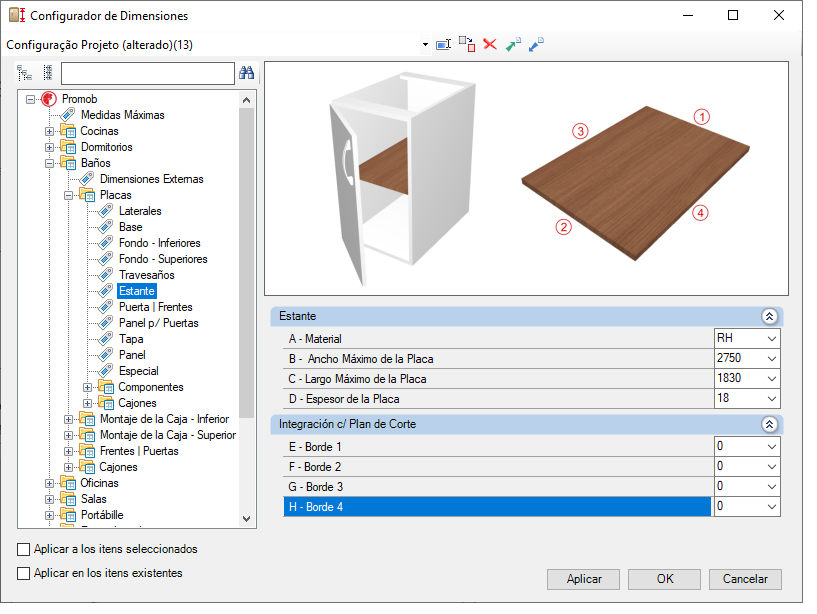Click the Cancelar button
The image size is (817, 614).
coord(745,579)
